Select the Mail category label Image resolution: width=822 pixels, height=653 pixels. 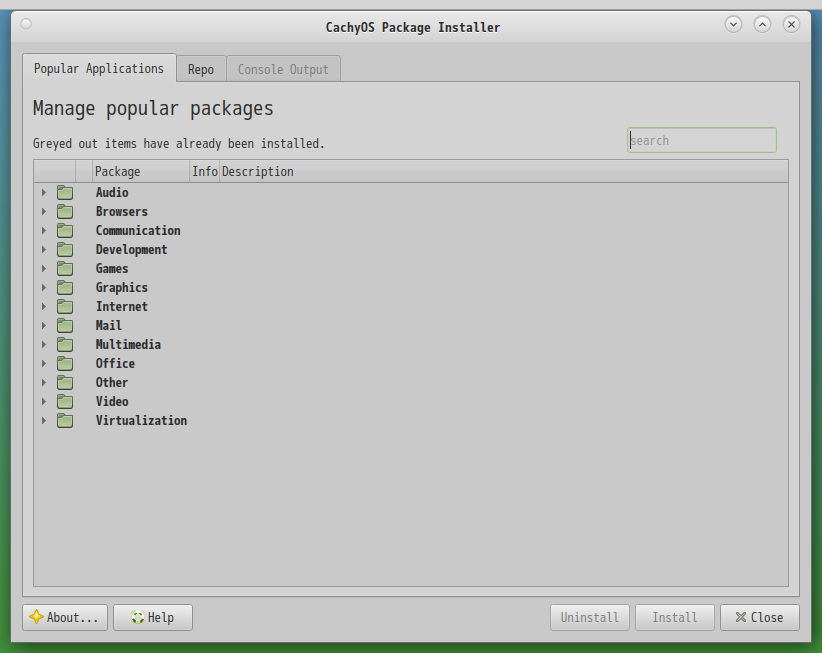coord(109,325)
